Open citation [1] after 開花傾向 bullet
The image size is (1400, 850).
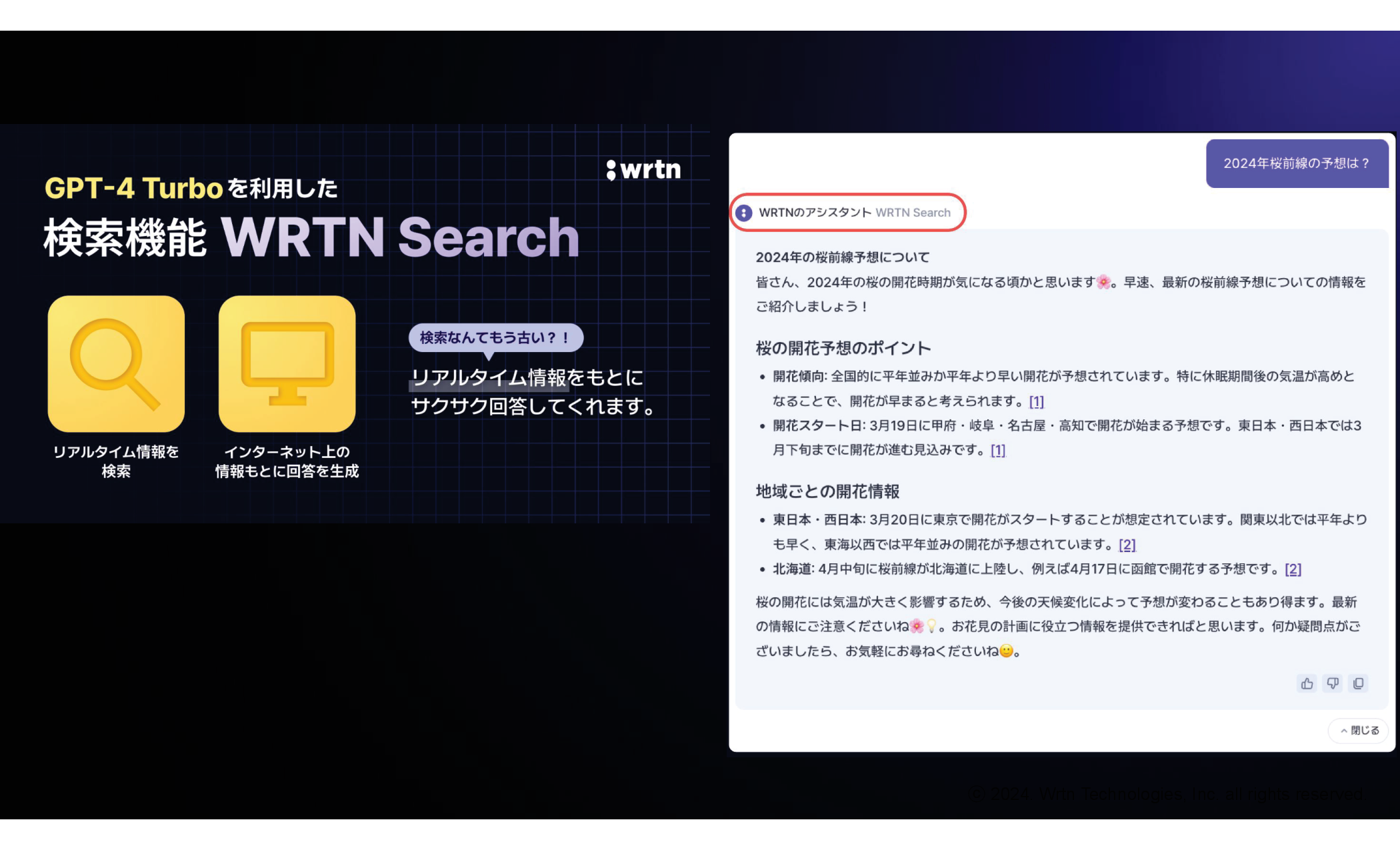tap(1036, 401)
